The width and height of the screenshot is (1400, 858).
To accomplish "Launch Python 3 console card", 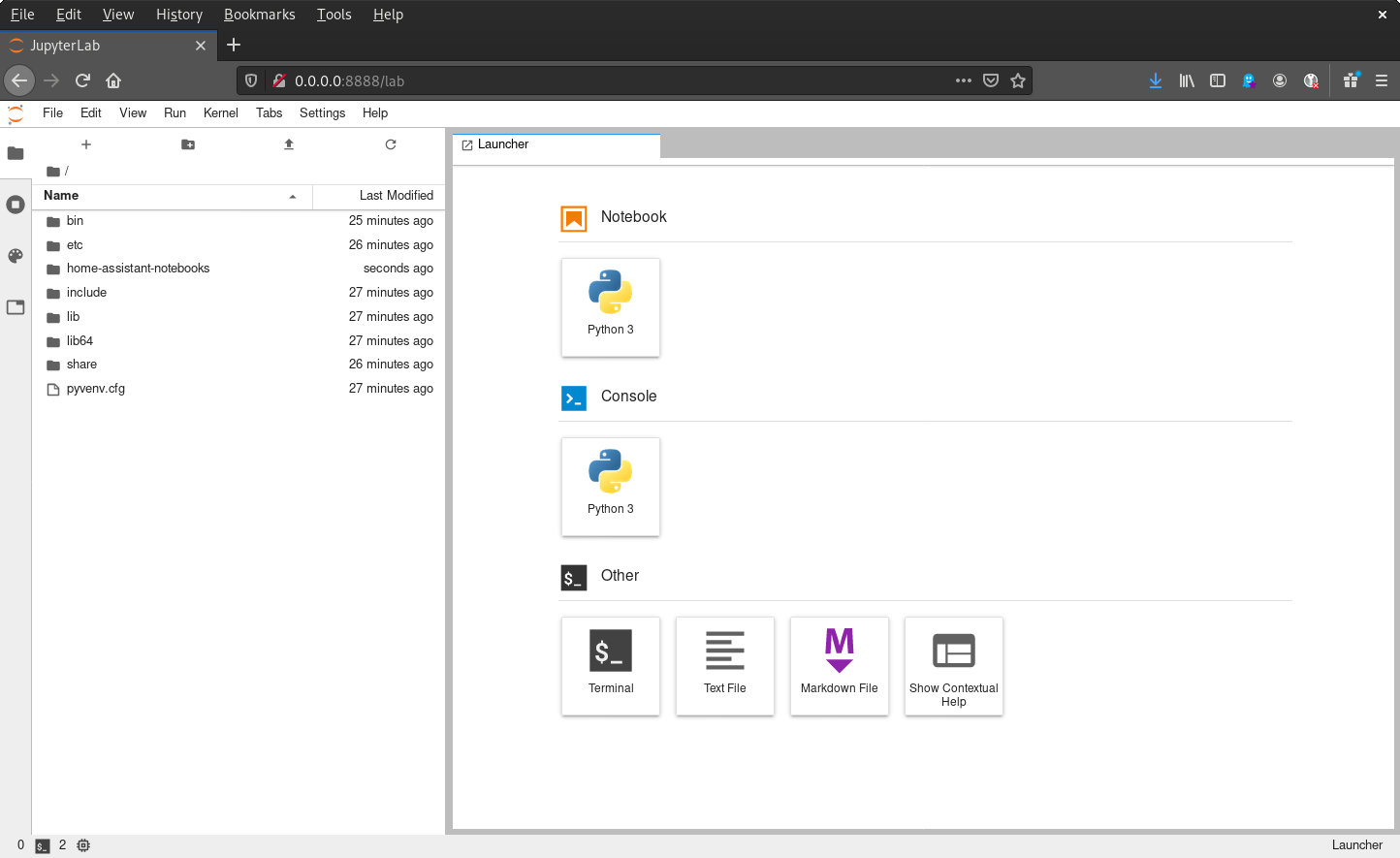I will [611, 487].
